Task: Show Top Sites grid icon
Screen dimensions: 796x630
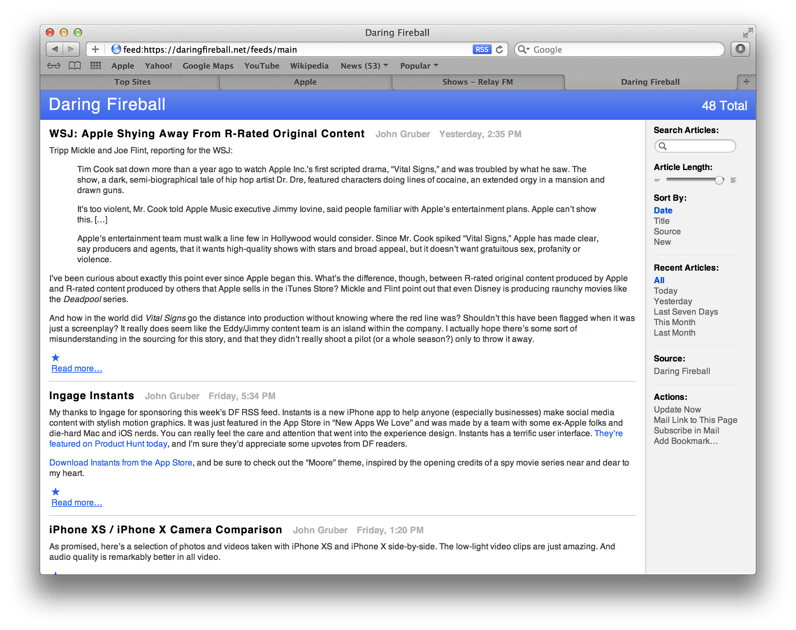Action: click(95, 65)
